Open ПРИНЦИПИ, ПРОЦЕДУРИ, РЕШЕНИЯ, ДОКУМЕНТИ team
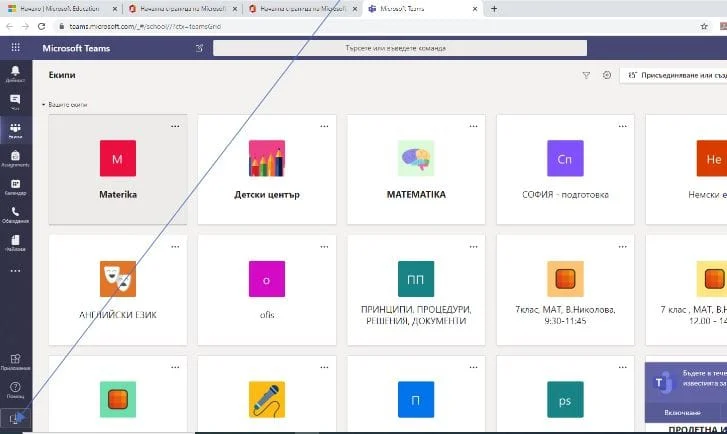The width and height of the screenshot is (727, 434). pyautogui.click(x=416, y=290)
